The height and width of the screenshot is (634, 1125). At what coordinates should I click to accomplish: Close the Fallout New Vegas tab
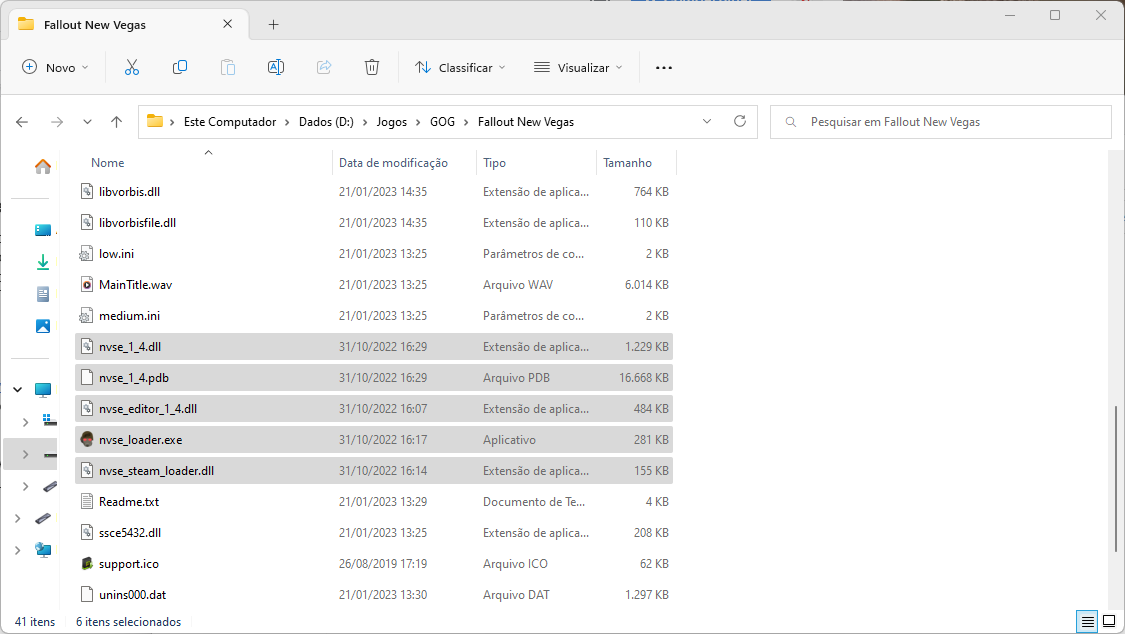pos(227,24)
